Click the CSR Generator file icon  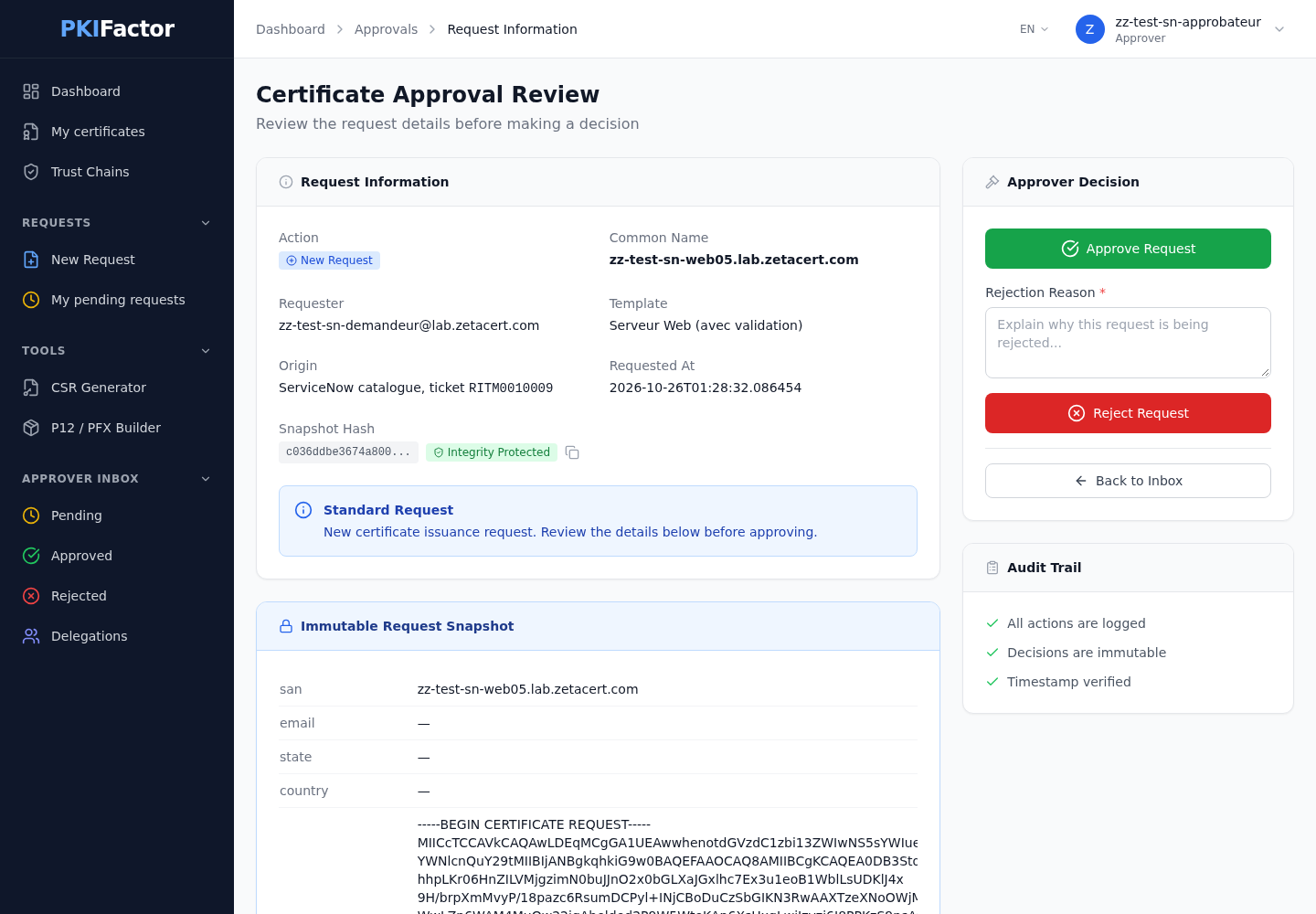click(x=31, y=388)
